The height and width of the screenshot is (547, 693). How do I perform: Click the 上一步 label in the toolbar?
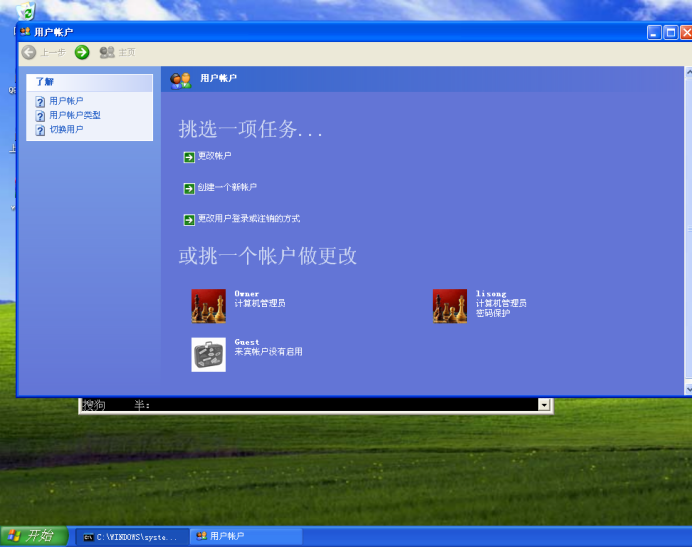[53, 53]
